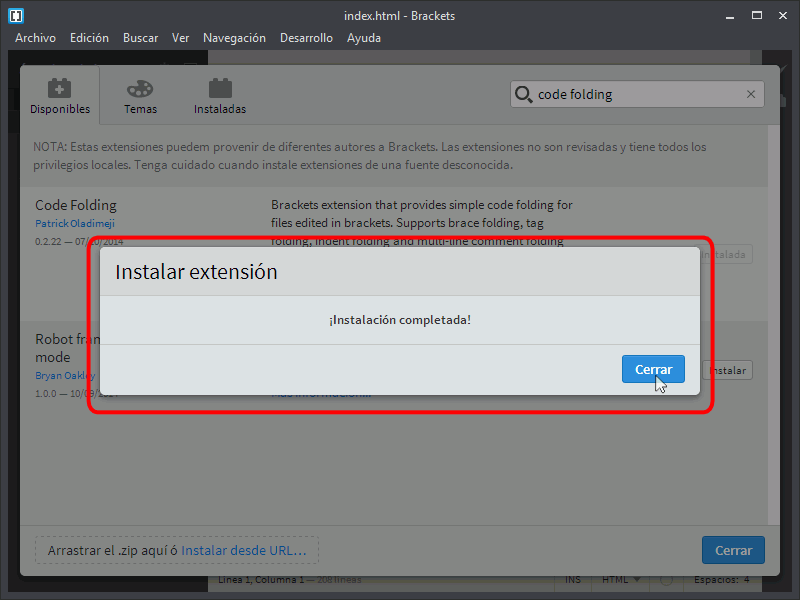Click the "Arrastrar el .zip aquí ó" drop zone
800x600 pixels.
177,550
